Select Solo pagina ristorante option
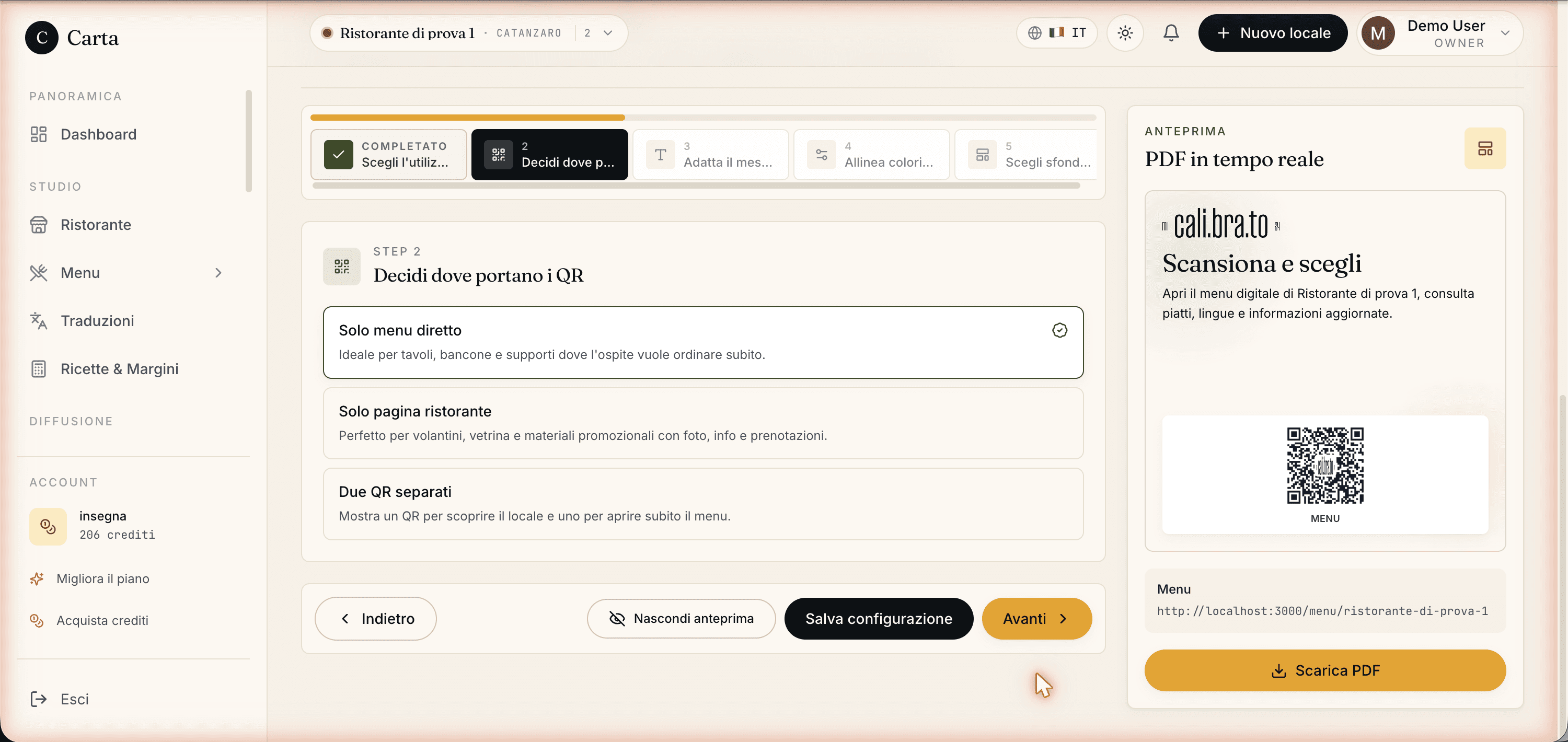The width and height of the screenshot is (1568, 742). [x=703, y=423]
